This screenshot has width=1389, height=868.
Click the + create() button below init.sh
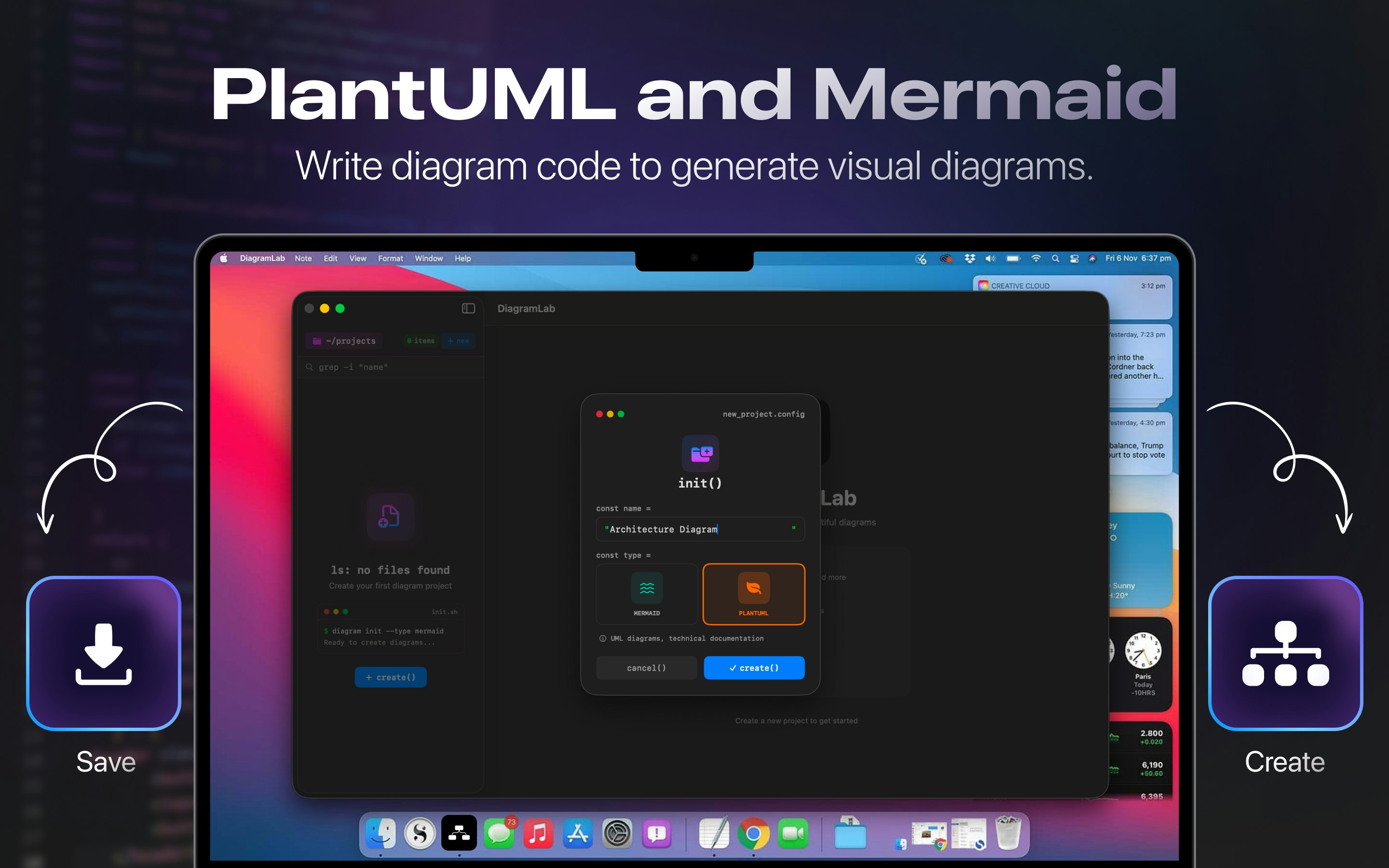(x=391, y=678)
